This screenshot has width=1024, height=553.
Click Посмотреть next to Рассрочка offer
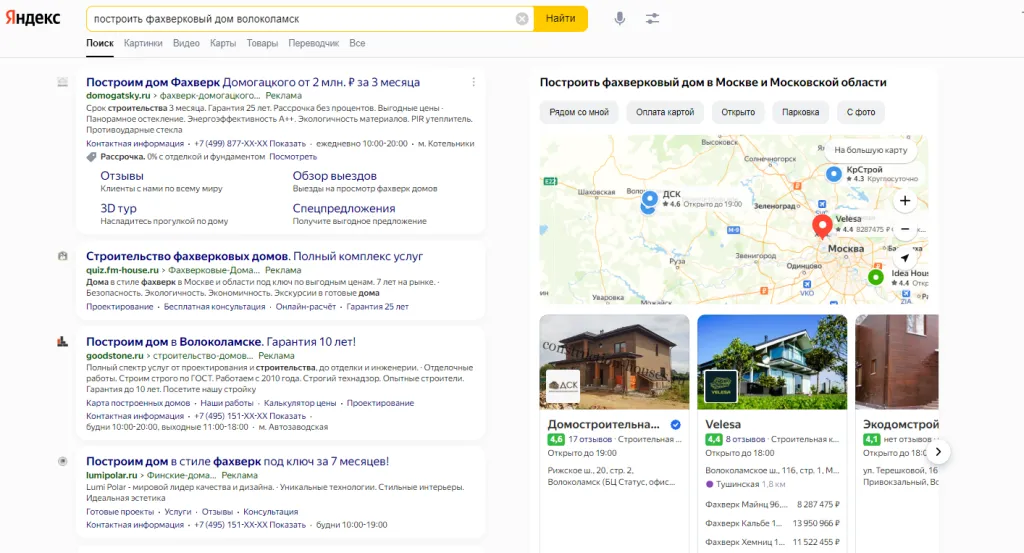pyautogui.click(x=293, y=157)
